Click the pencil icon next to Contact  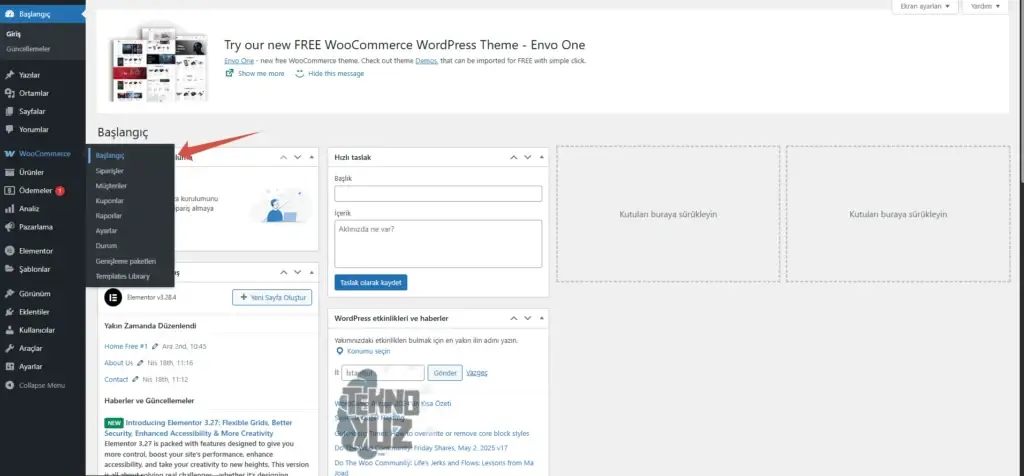click(x=135, y=379)
